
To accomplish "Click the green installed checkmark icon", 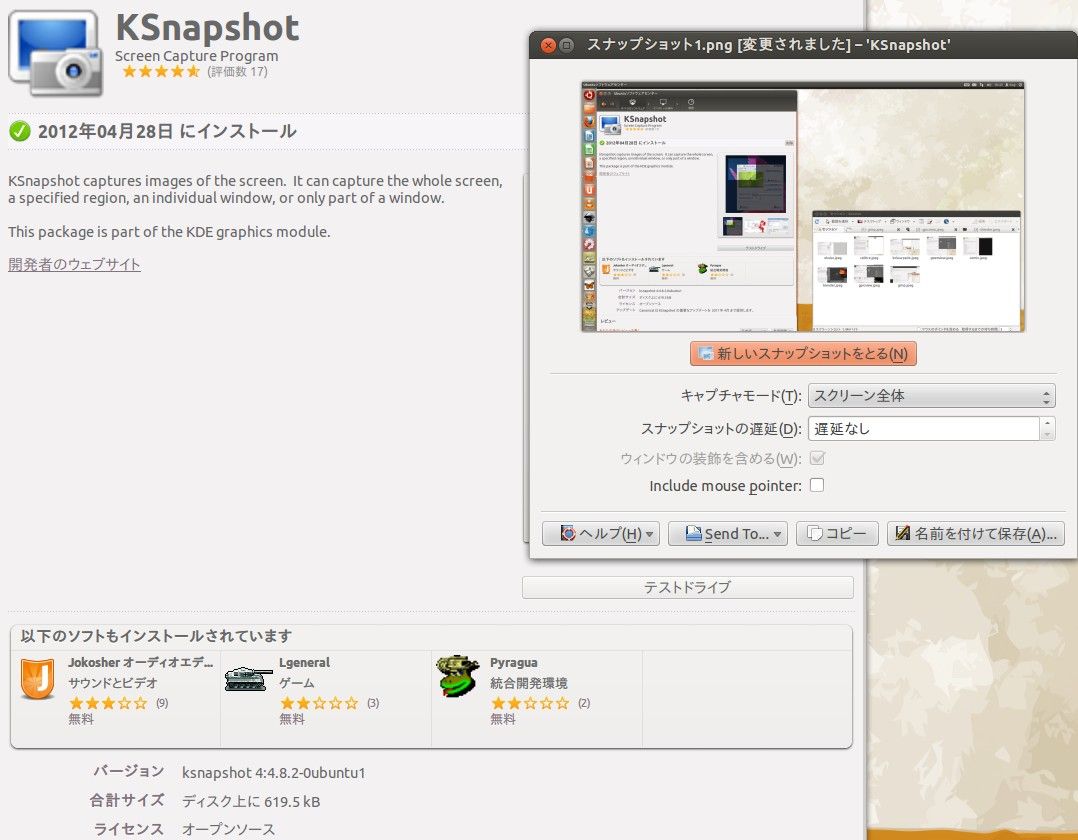I will [x=20, y=131].
